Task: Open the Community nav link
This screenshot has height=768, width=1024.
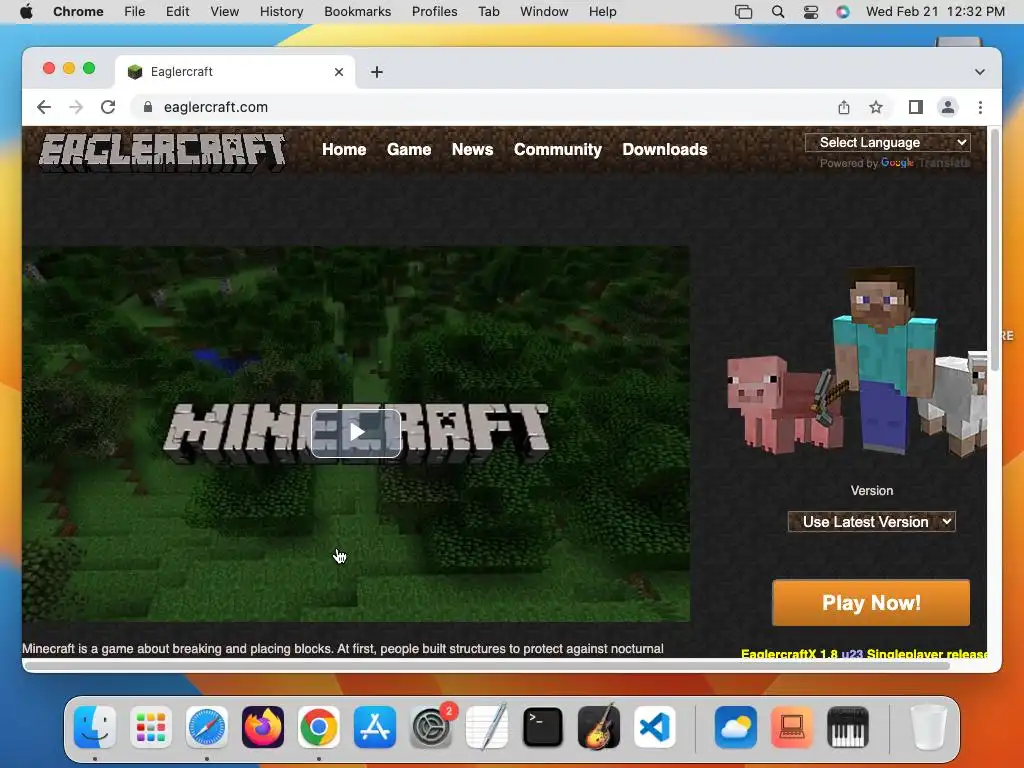Action: tap(558, 150)
